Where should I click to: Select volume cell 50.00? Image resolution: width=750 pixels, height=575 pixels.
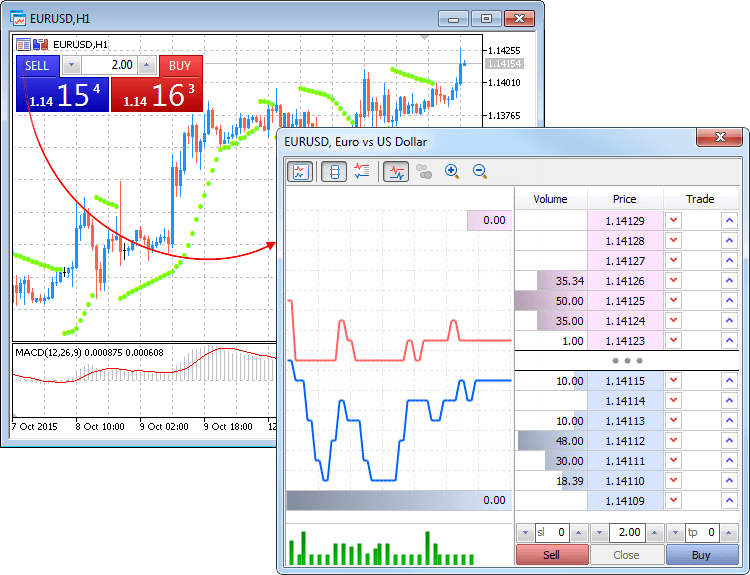pos(551,301)
